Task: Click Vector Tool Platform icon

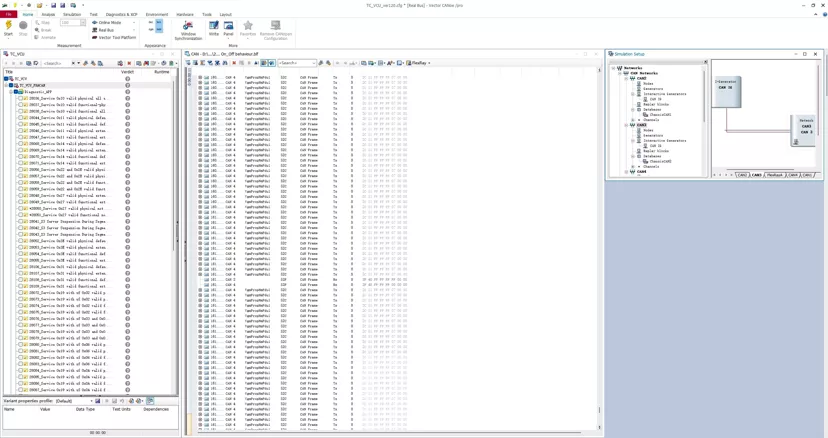Action: [114, 38]
